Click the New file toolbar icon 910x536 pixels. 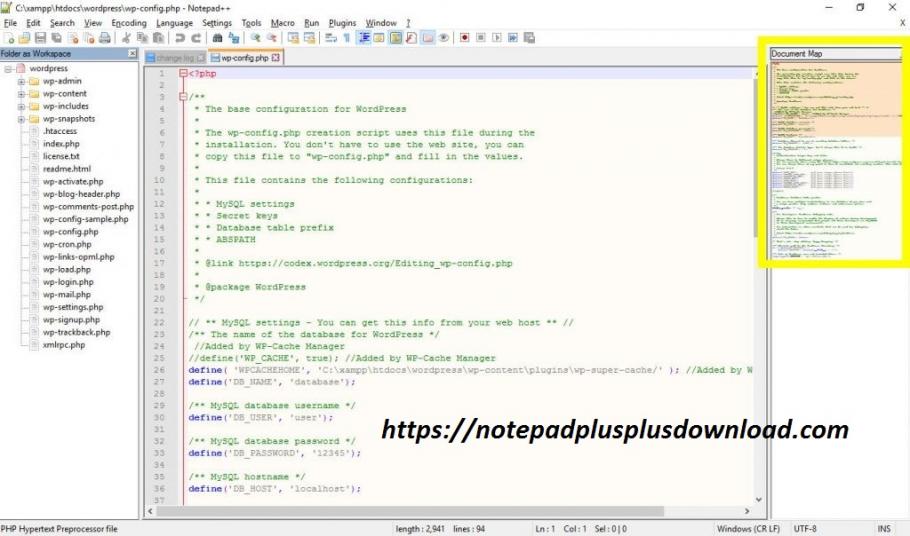tap(7, 38)
